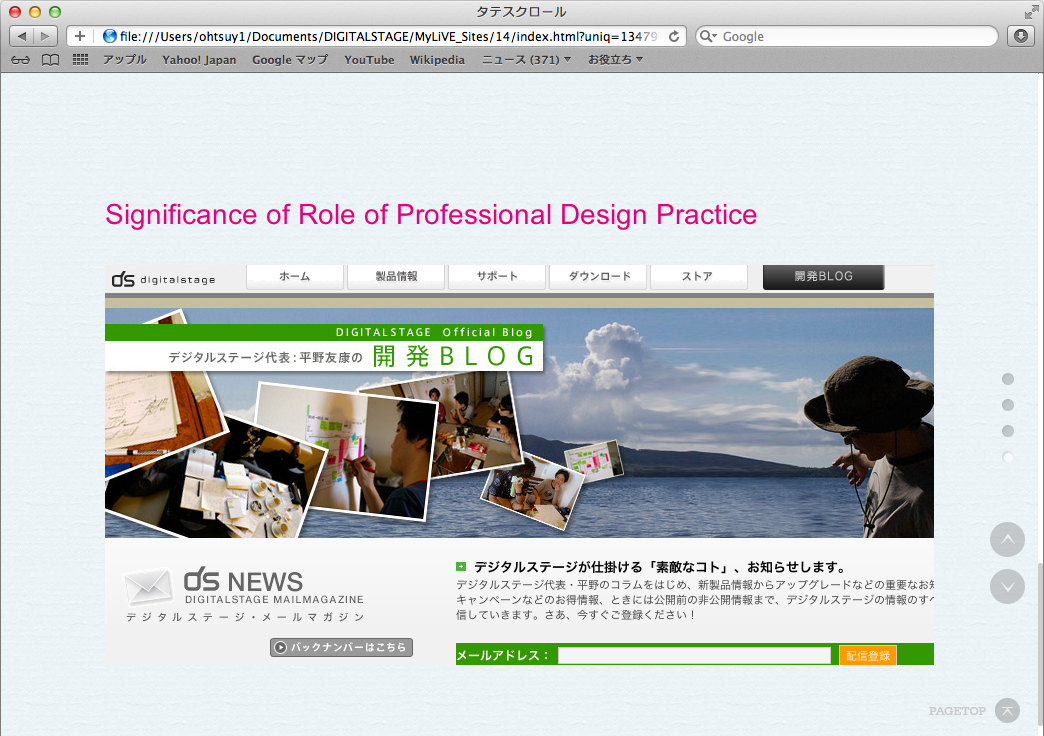Image resolution: width=1044 pixels, height=736 pixels.
Task: Click the round down arrow navigation button
Action: click(1007, 586)
